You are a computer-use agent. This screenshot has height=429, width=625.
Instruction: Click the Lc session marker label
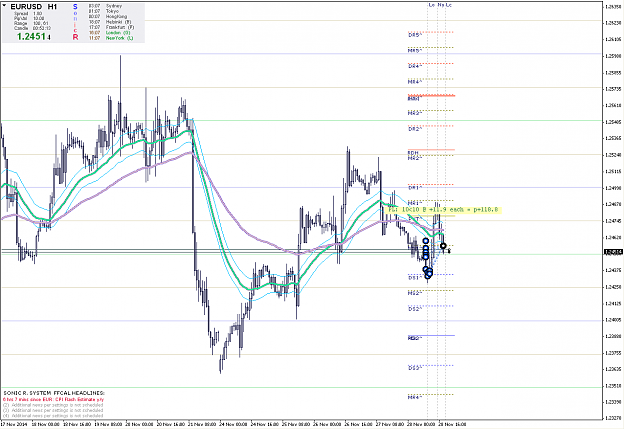449,5
